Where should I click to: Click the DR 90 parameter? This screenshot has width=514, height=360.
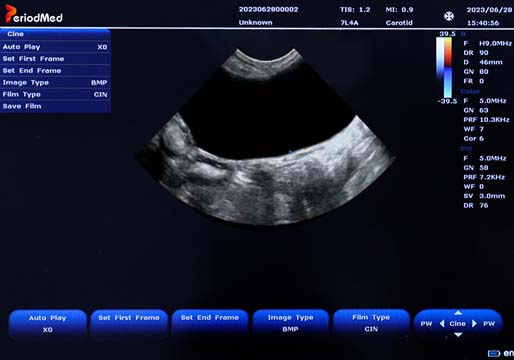(x=476, y=53)
